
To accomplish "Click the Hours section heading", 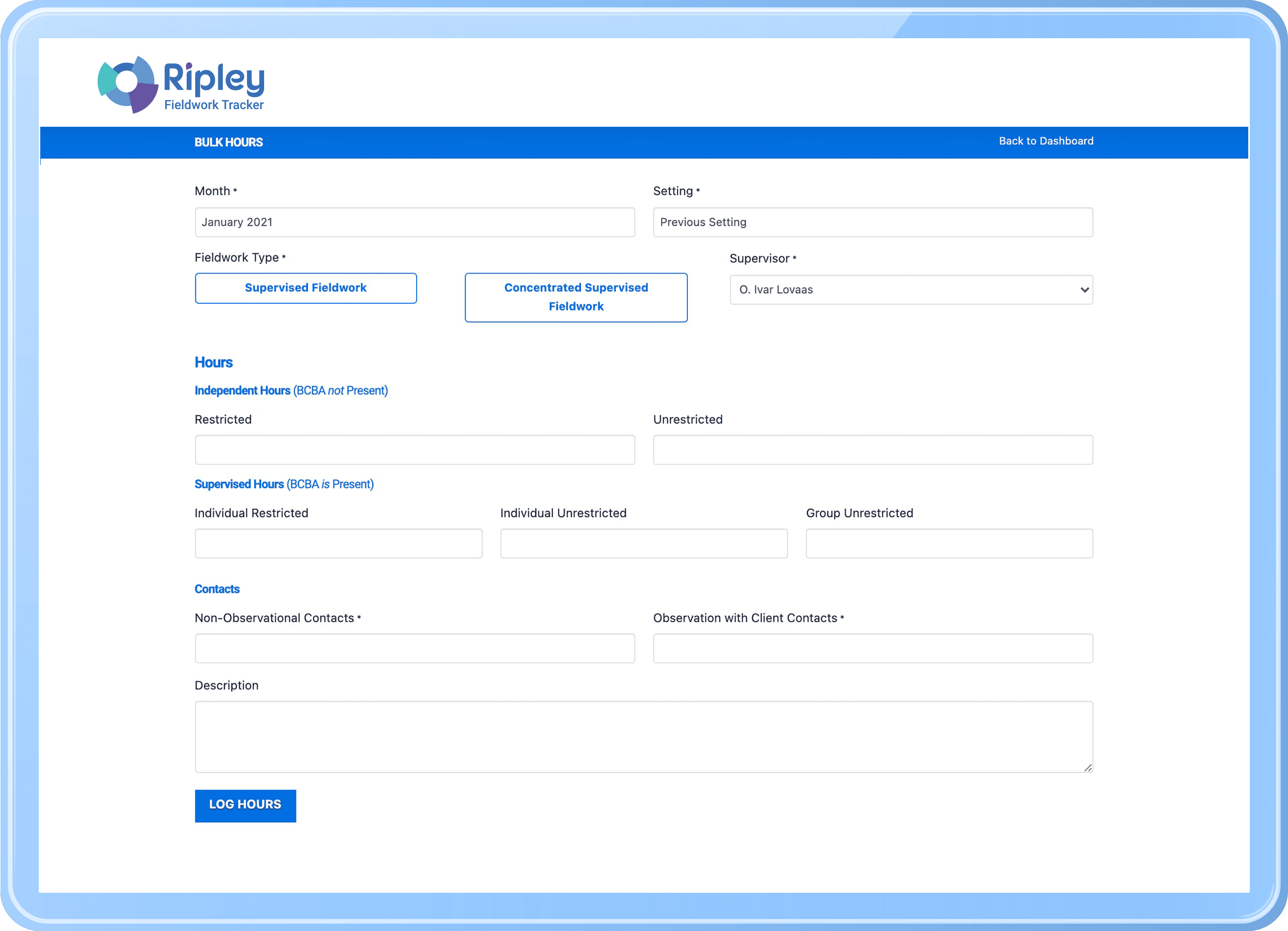I will (x=213, y=362).
